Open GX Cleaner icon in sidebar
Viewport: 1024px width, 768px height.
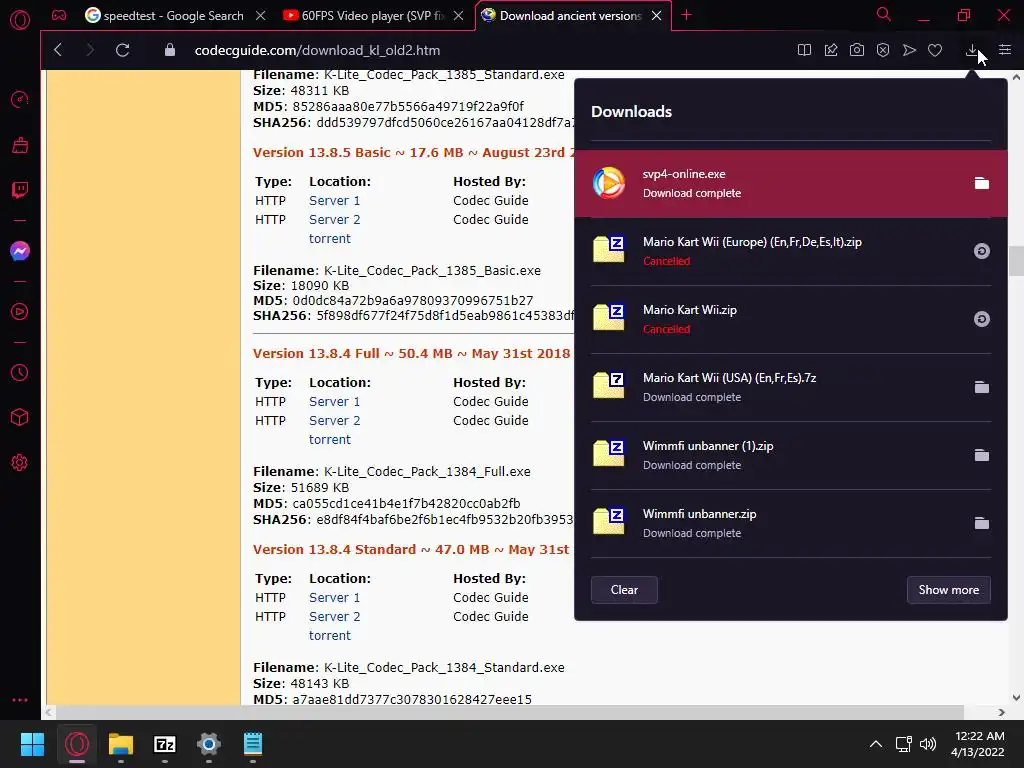pyautogui.click(x=20, y=145)
